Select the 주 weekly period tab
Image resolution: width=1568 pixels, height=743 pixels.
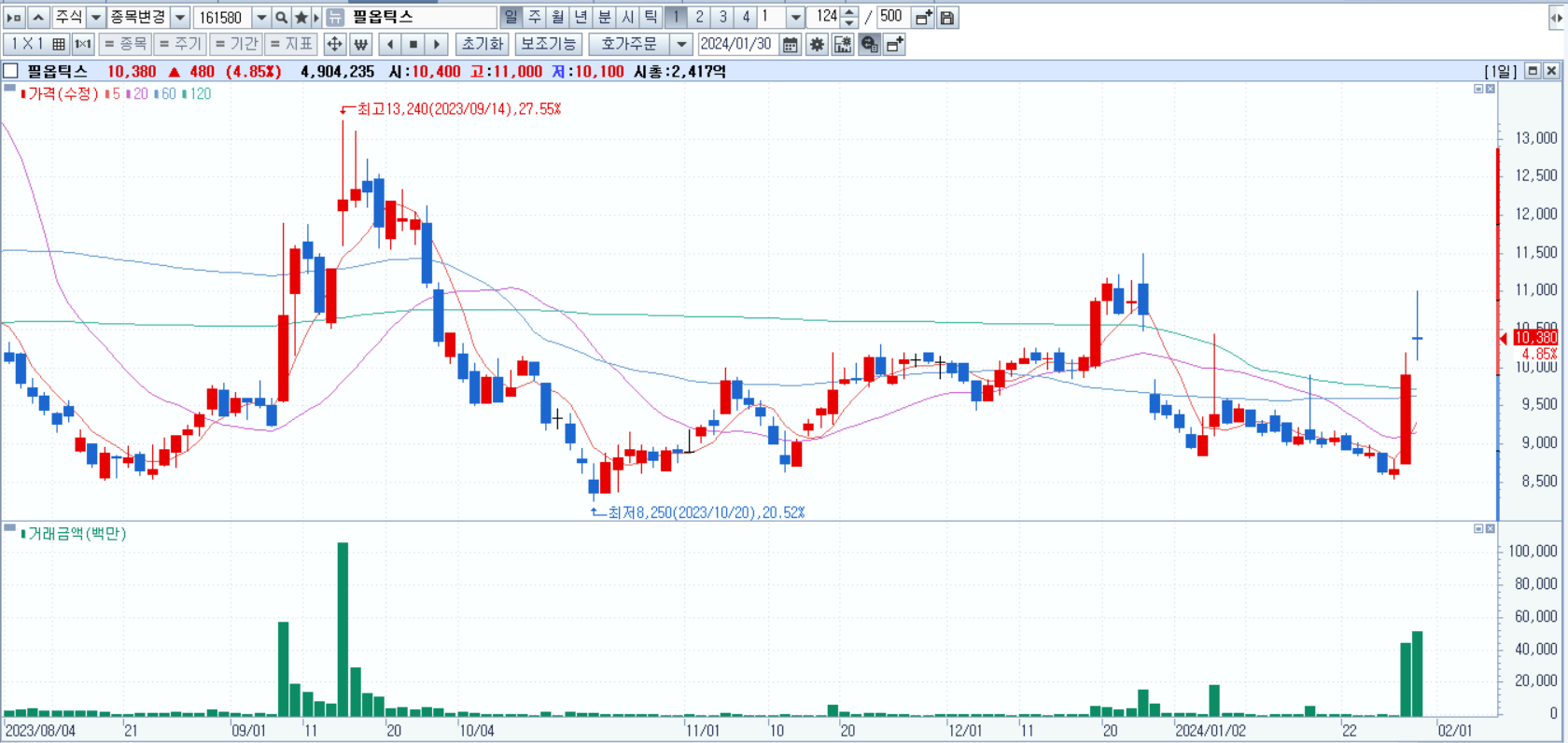[x=535, y=17]
